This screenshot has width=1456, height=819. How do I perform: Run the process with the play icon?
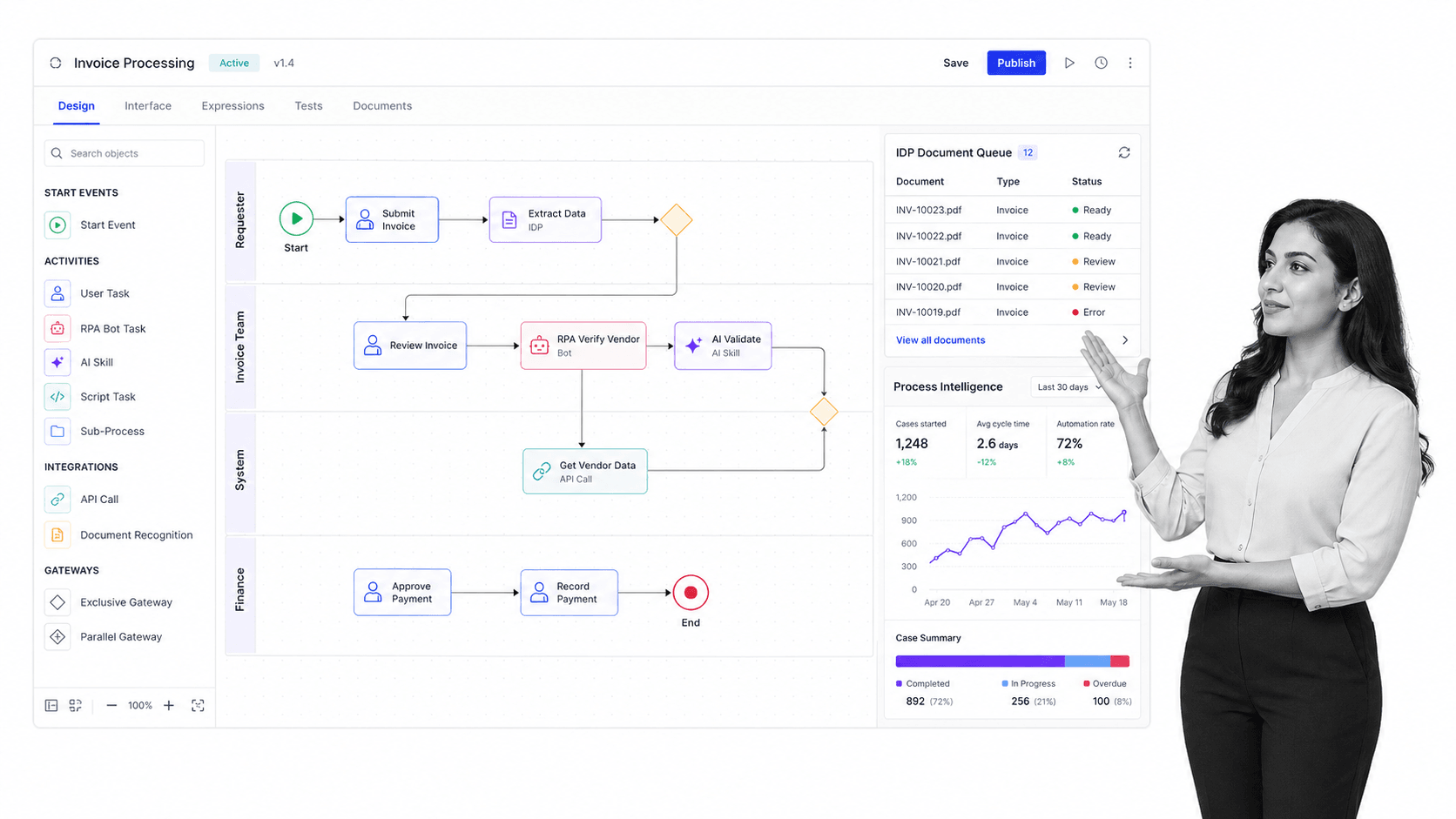(1069, 63)
